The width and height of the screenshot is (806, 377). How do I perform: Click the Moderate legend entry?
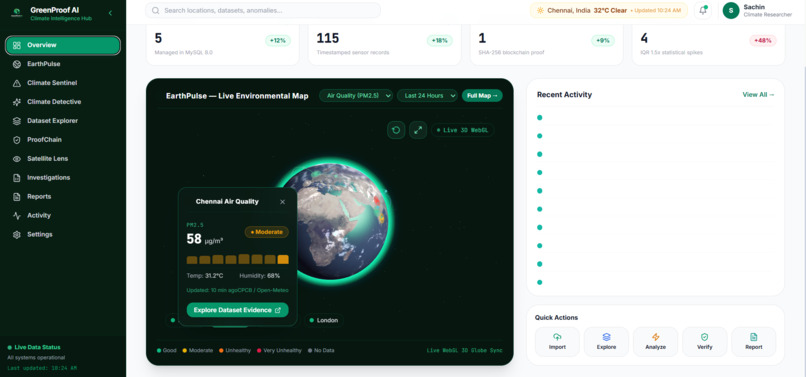[197, 351]
